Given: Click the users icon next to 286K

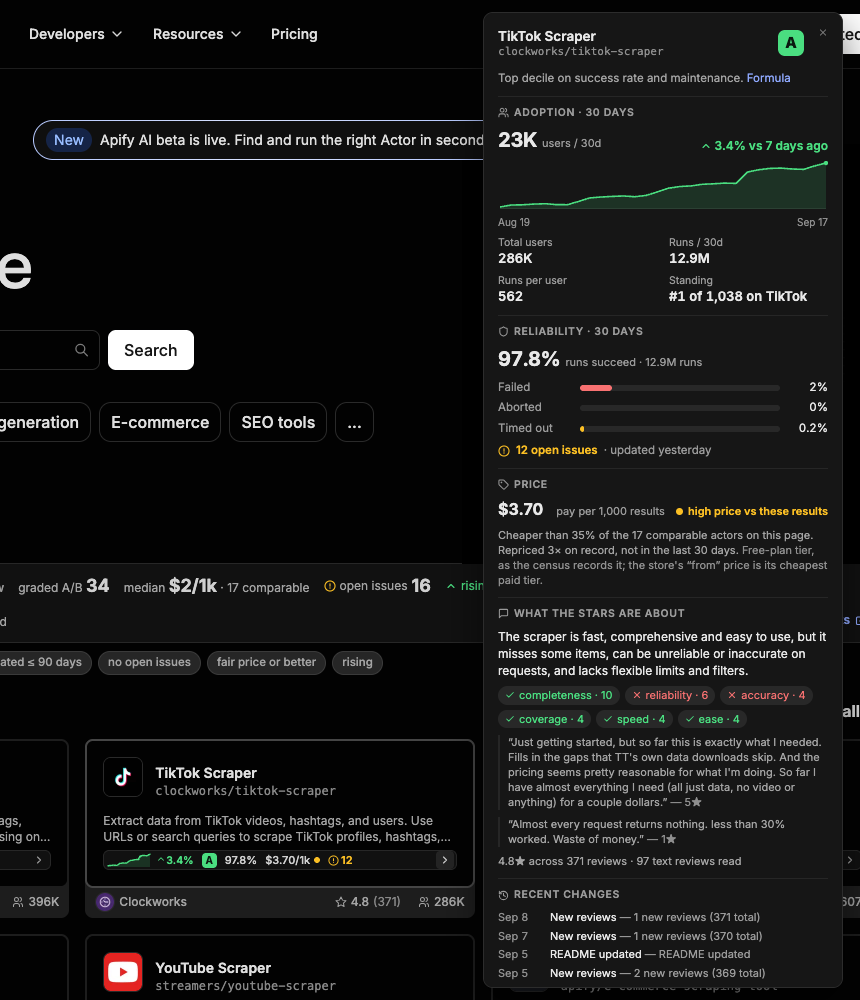Looking at the screenshot, I should 424,902.
